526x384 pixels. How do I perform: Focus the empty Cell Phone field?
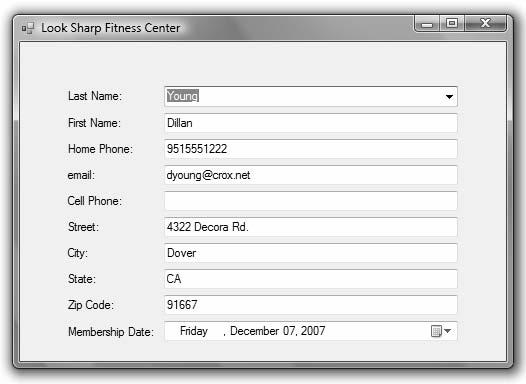[x=311, y=201]
